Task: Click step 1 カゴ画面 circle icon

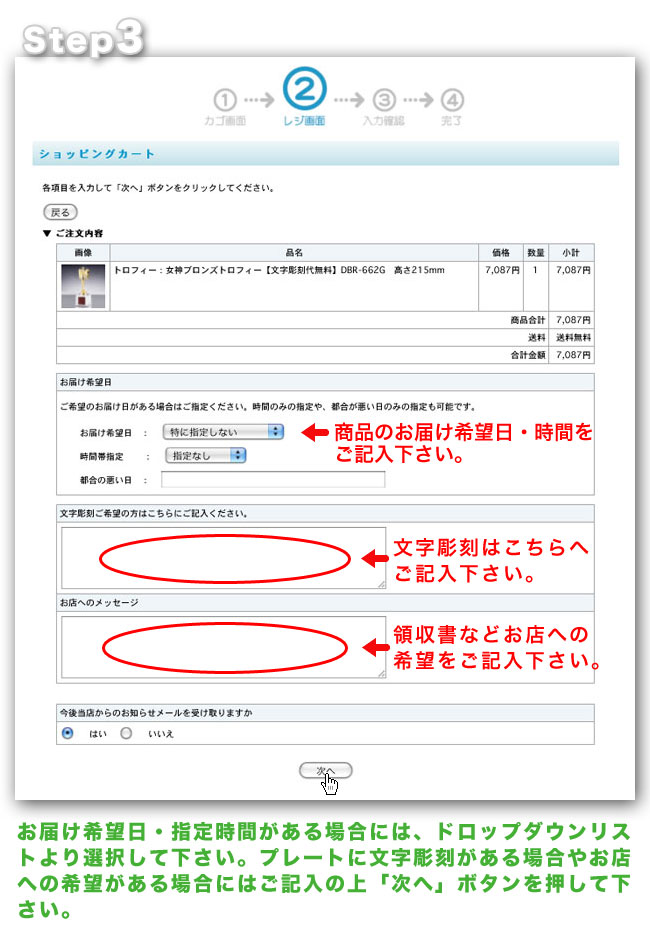Action: pos(226,100)
